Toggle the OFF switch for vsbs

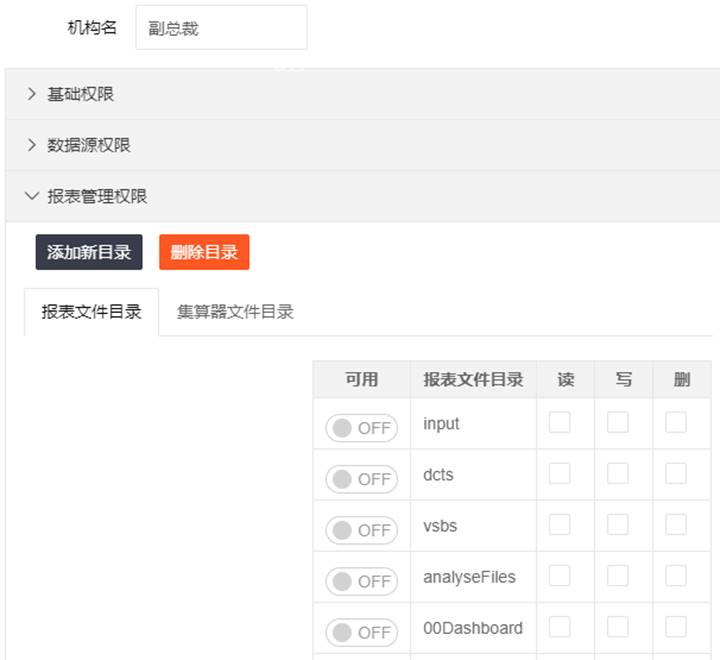[361, 530]
